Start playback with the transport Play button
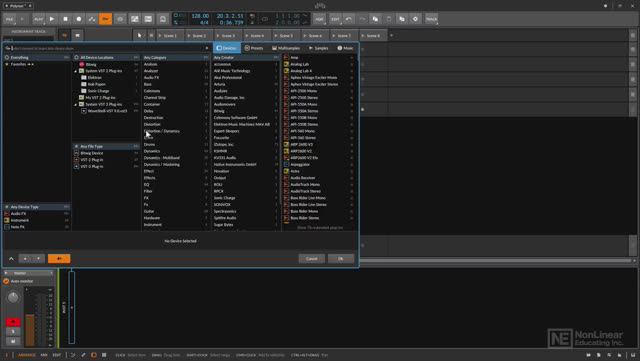This screenshot has height=361, width=640. point(51,19)
